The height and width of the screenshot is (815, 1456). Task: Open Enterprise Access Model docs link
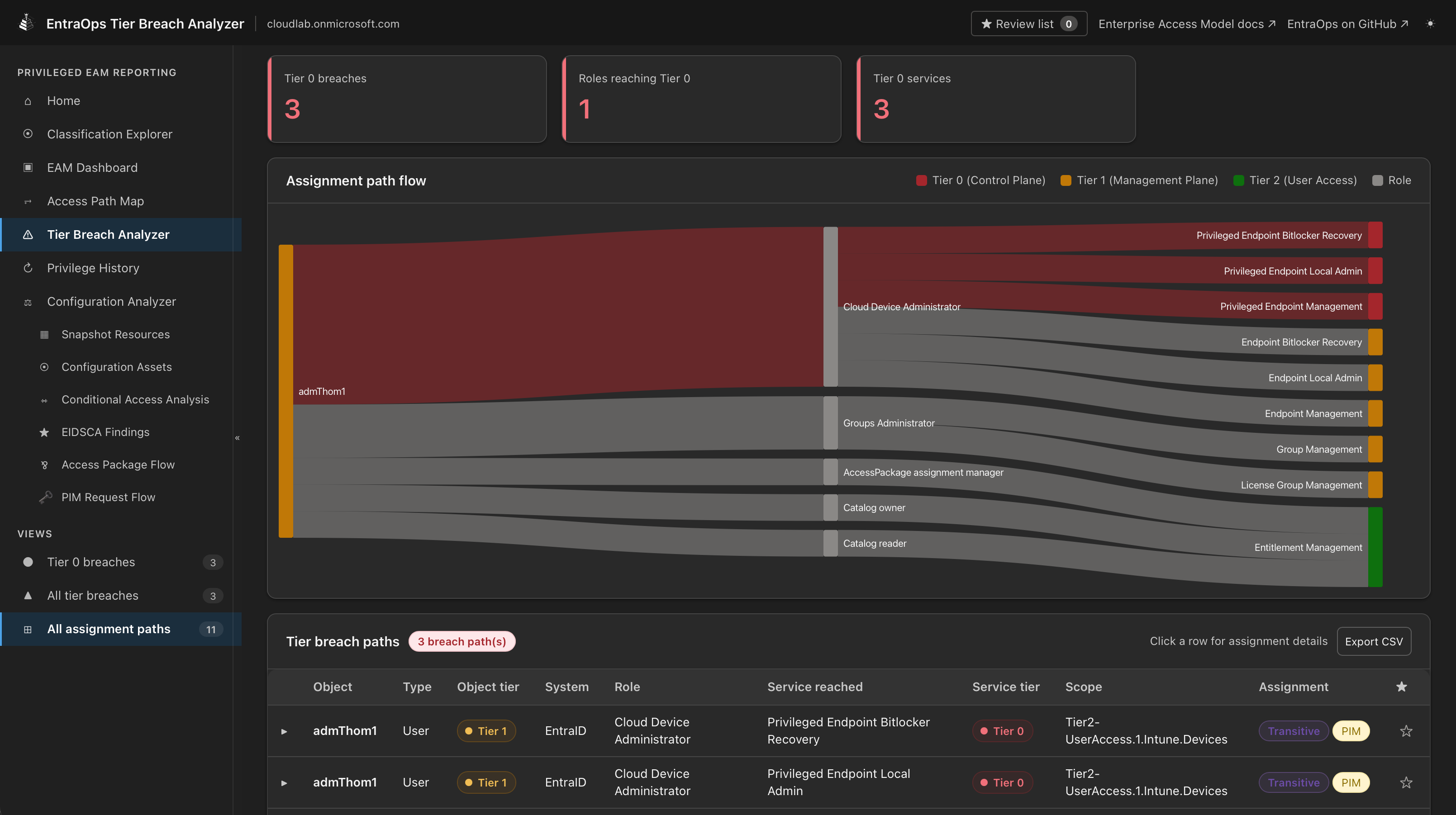1187,24
